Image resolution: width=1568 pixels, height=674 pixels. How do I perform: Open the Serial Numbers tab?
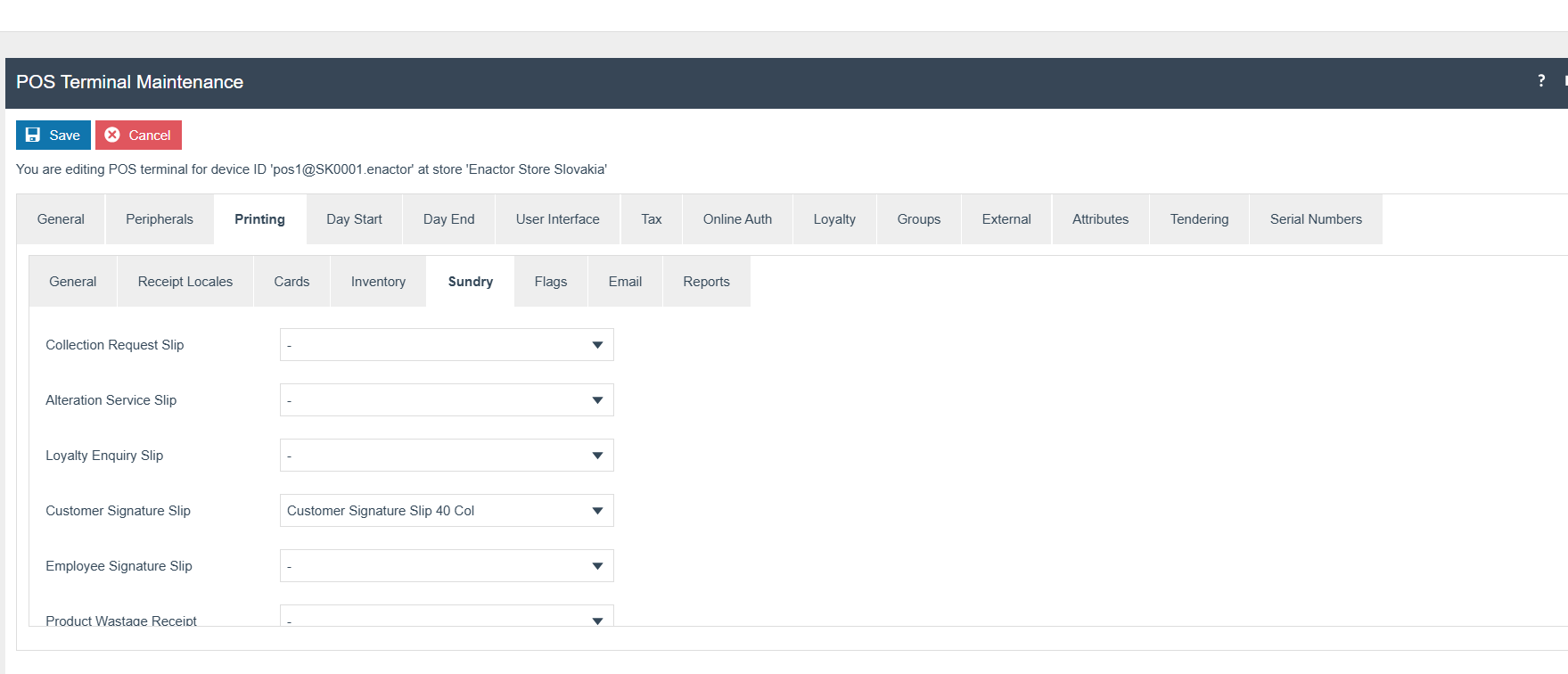1316,219
